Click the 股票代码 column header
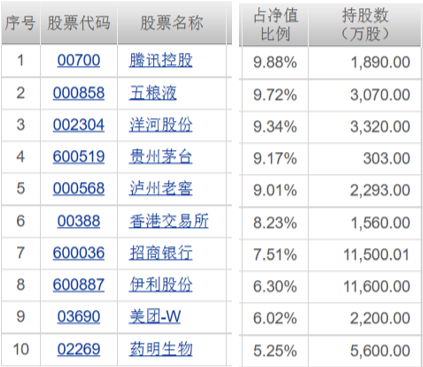The height and width of the screenshot is (367, 423). [x=79, y=23]
